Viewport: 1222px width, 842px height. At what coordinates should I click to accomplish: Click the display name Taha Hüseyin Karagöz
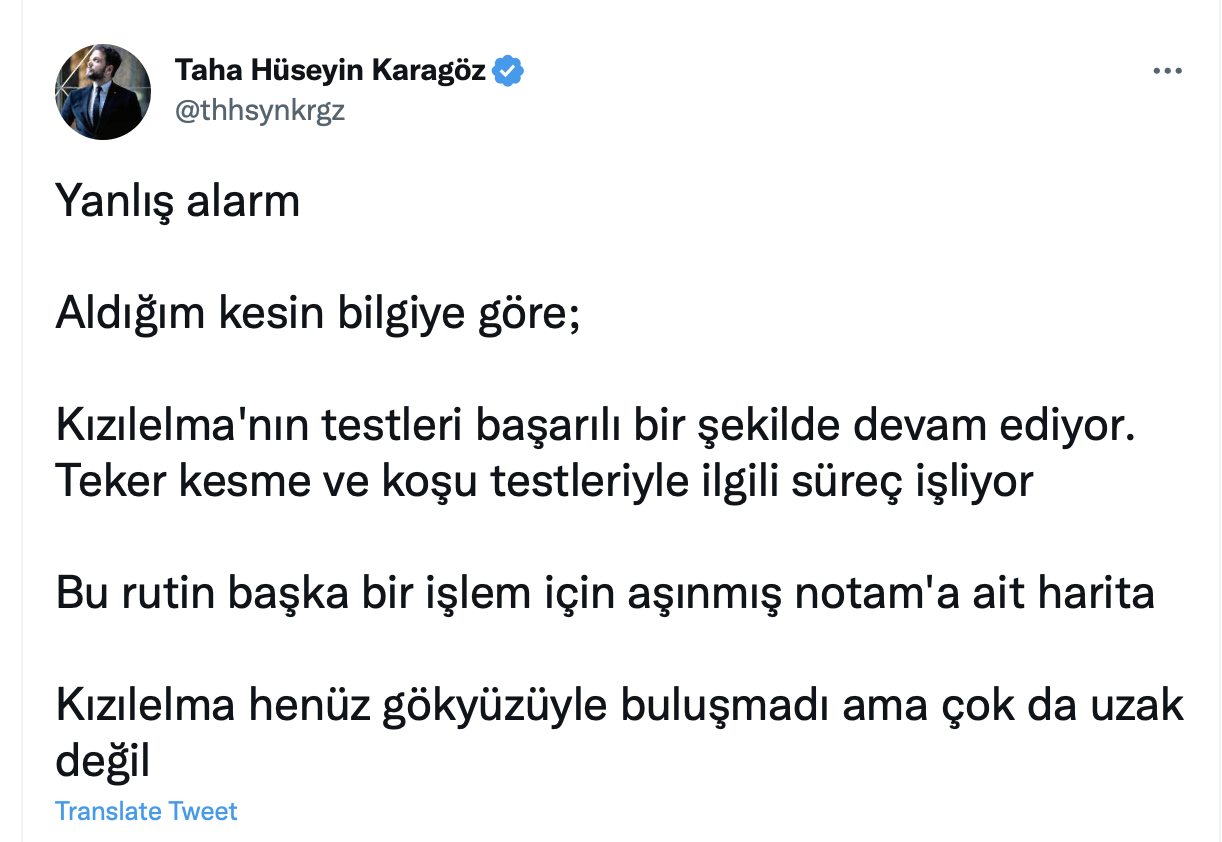(x=330, y=71)
